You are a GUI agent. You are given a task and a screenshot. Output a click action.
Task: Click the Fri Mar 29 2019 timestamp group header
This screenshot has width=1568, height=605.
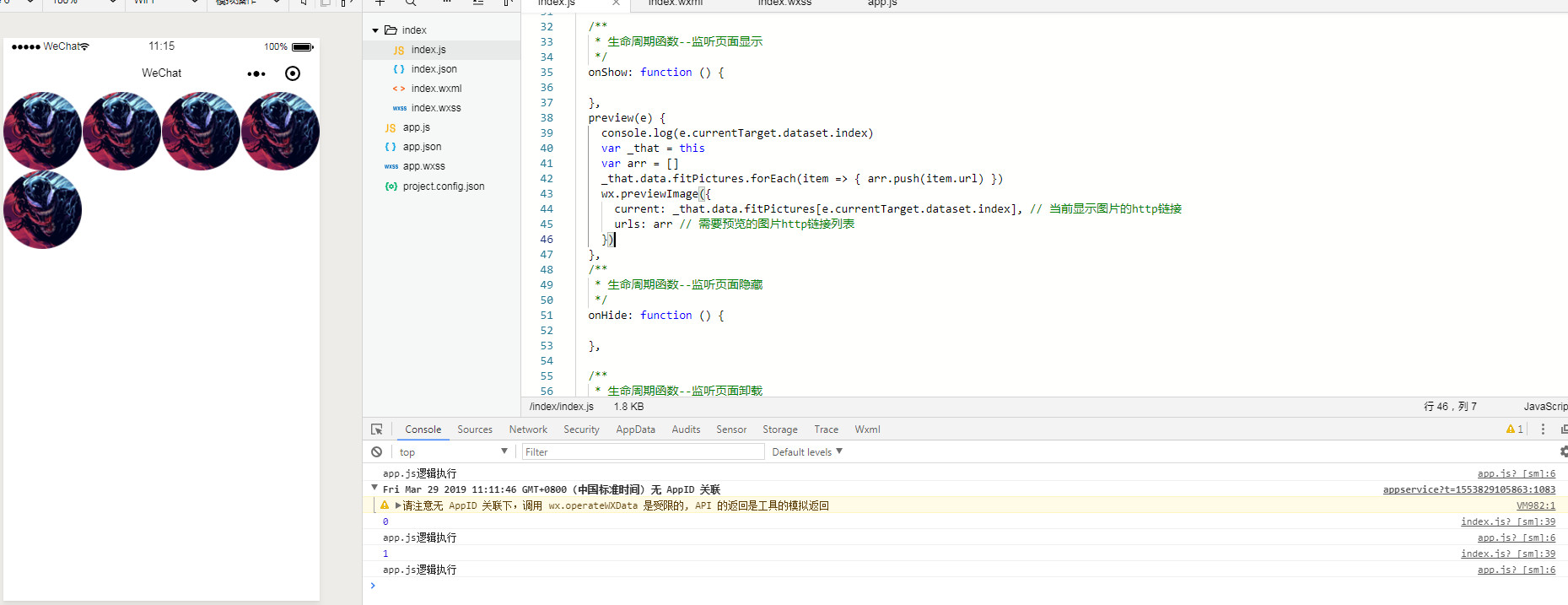pyautogui.click(x=552, y=489)
